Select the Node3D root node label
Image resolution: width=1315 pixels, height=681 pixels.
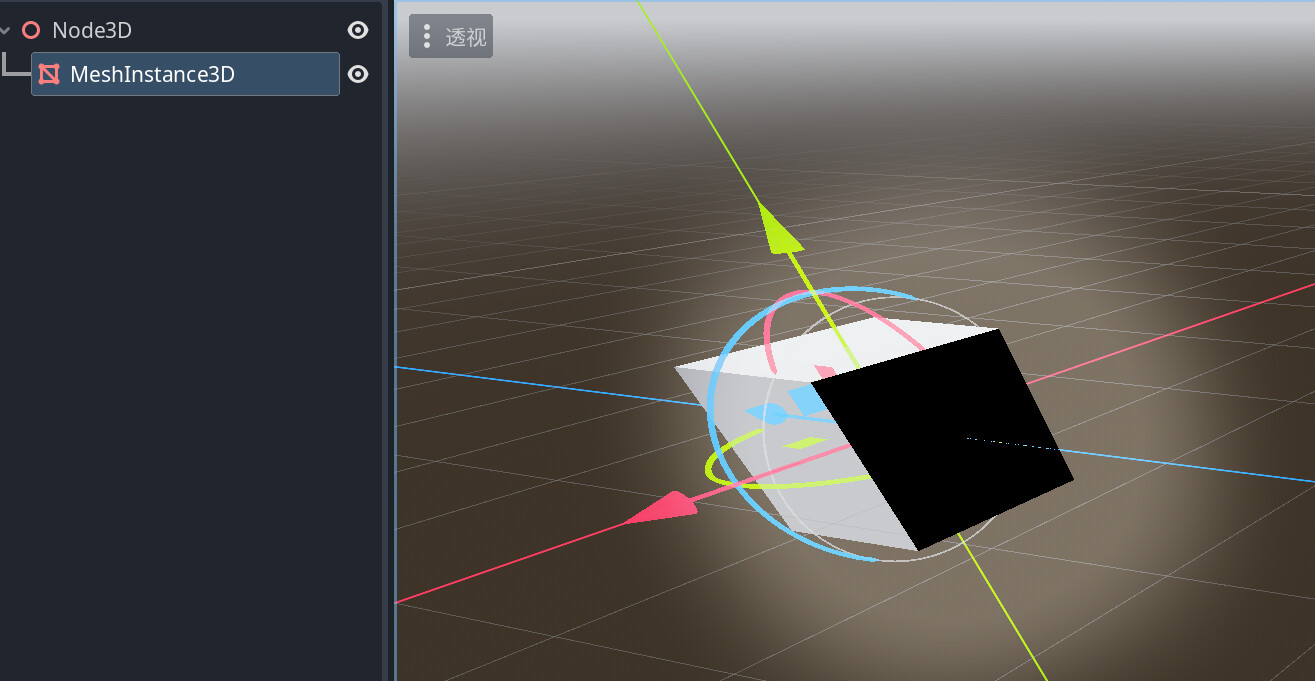[92, 31]
